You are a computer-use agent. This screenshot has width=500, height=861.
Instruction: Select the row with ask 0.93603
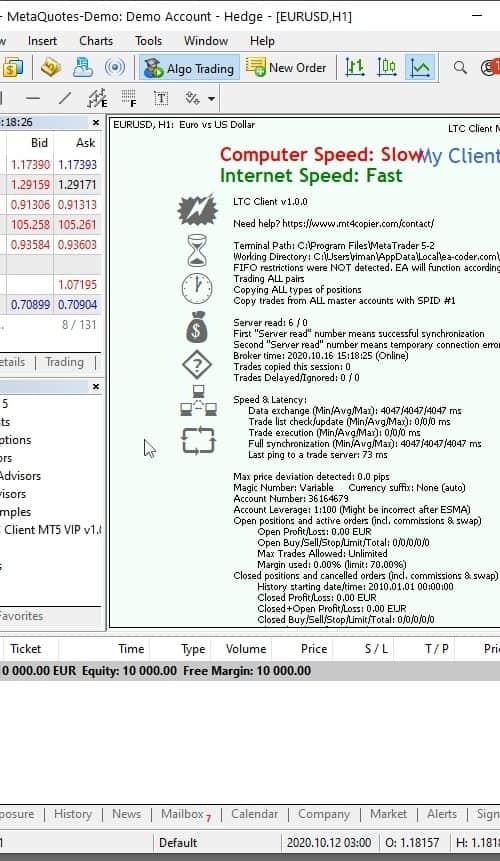[50, 244]
